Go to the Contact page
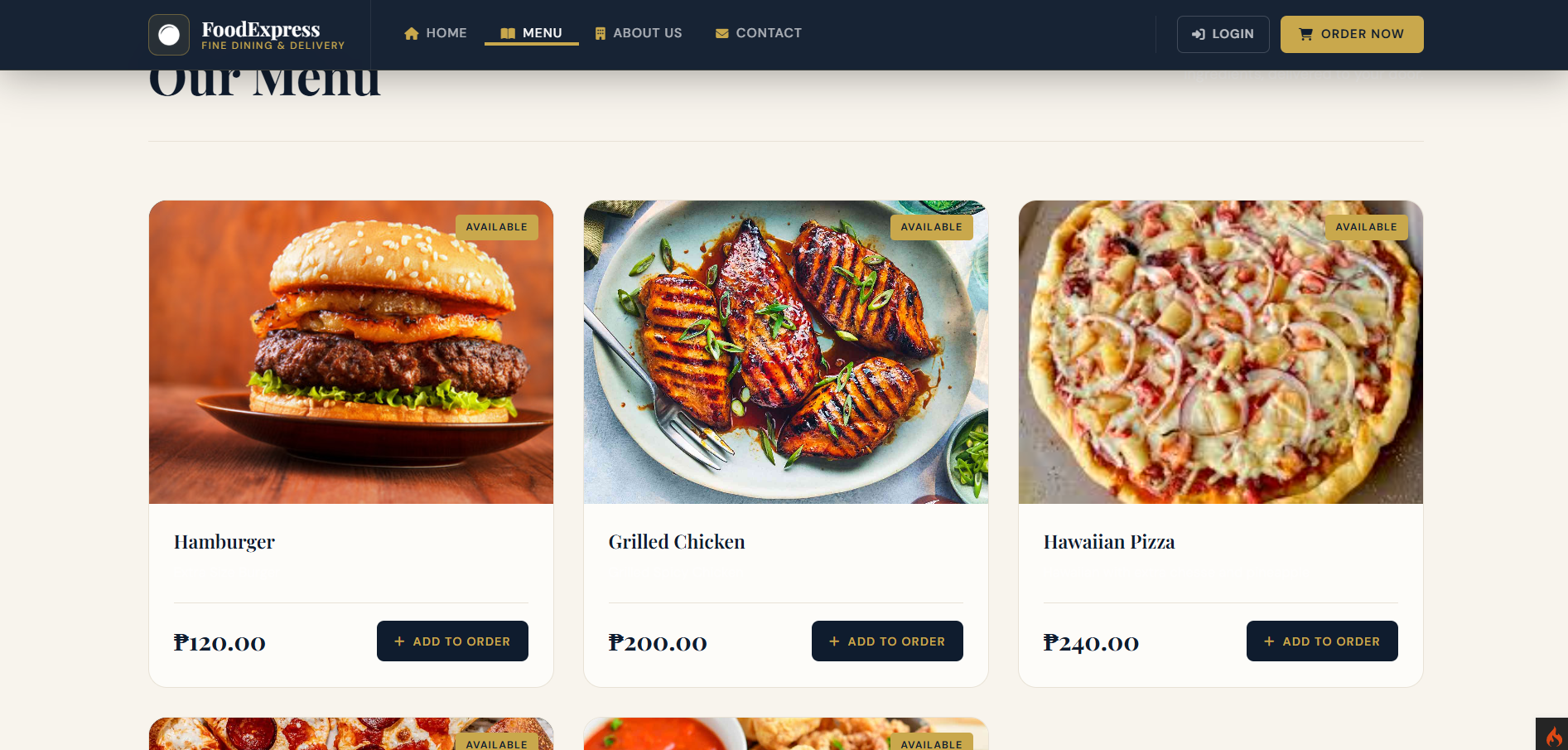Screen dimensions: 1568x750 pyautogui.click(x=759, y=33)
